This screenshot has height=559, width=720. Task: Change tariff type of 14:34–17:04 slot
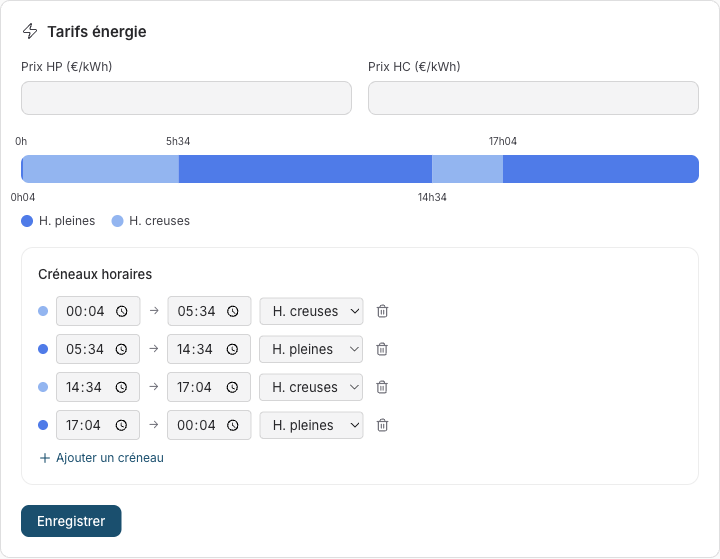coord(311,387)
